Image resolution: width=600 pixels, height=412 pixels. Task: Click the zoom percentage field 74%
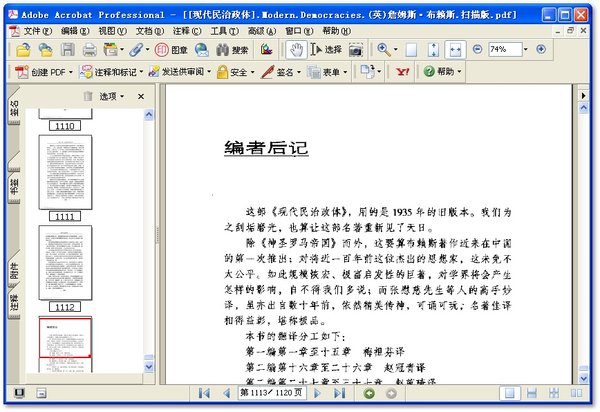pyautogui.click(x=505, y=49)
